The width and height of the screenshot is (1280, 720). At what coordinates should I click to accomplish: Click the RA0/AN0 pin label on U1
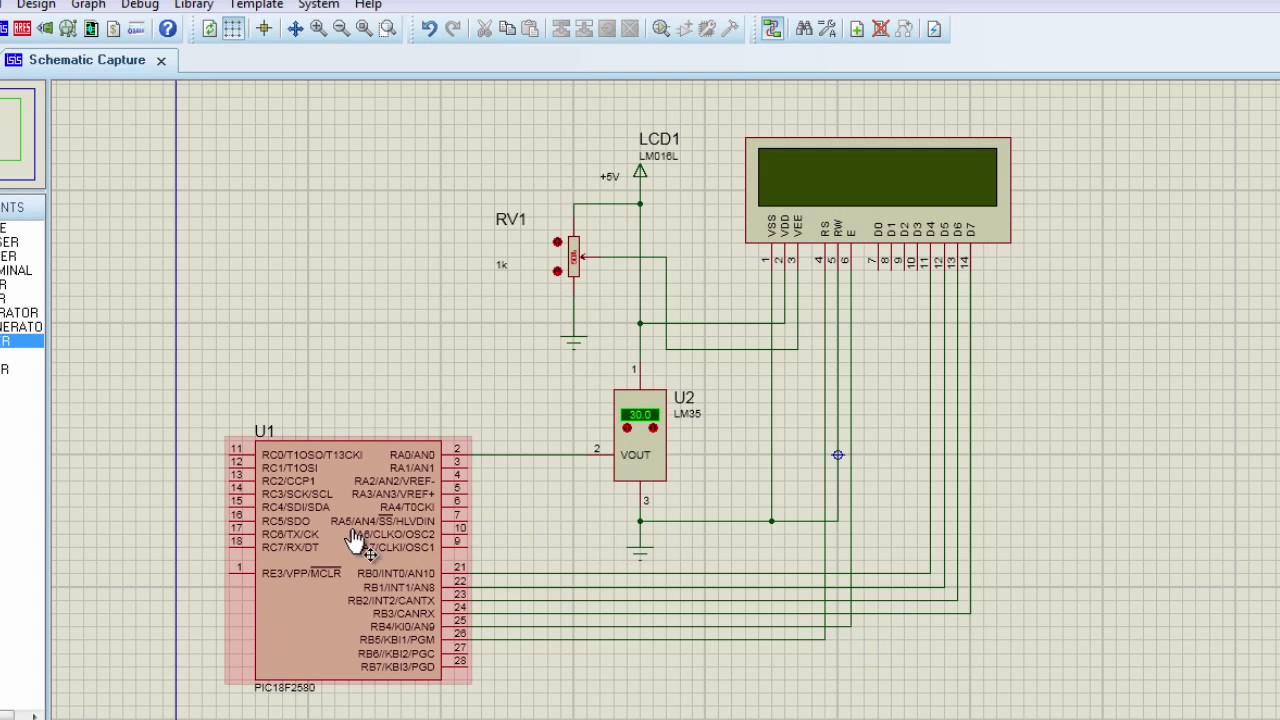(412, 455)
